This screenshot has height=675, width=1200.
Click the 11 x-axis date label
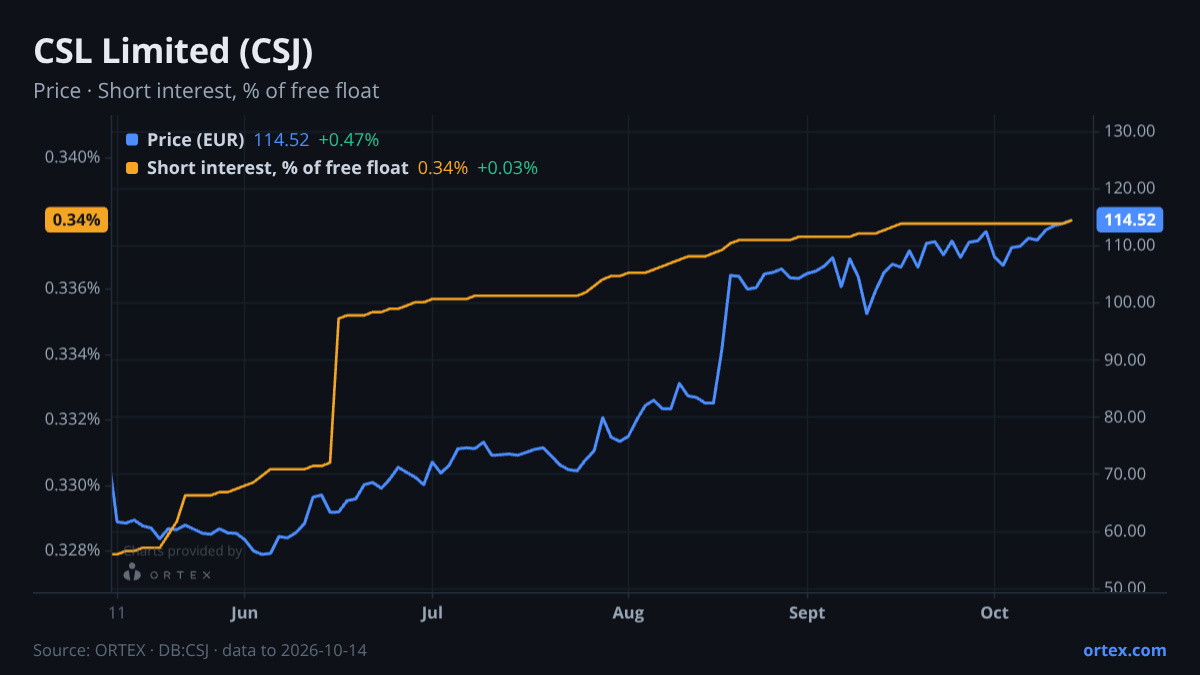(x=117, y=613)
